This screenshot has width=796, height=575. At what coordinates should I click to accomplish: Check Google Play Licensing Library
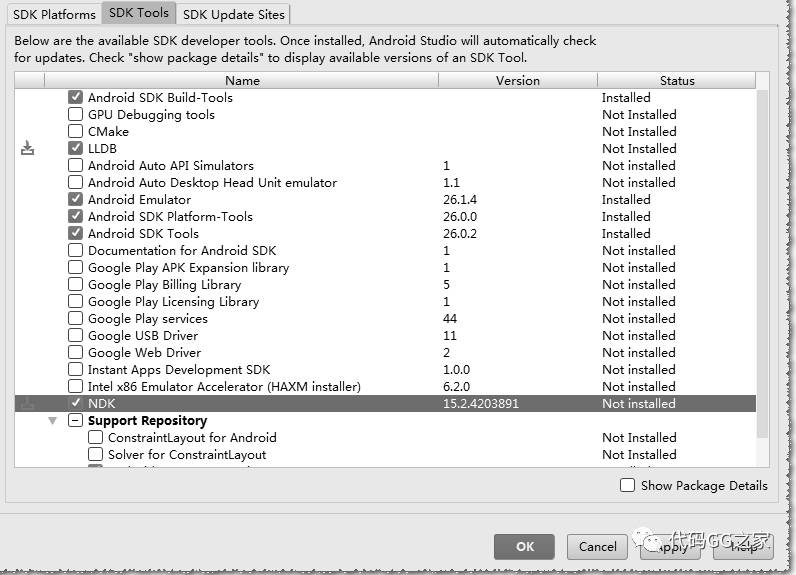[75, 301]
